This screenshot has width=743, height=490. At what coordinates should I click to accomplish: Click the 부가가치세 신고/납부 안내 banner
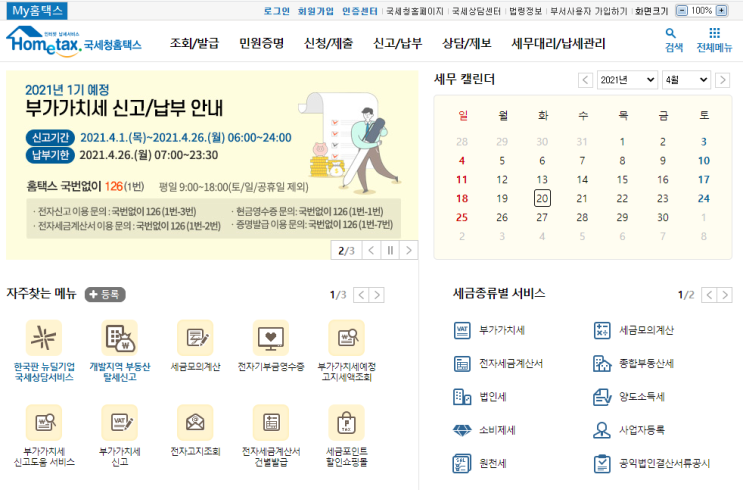[x=212, y=165]
